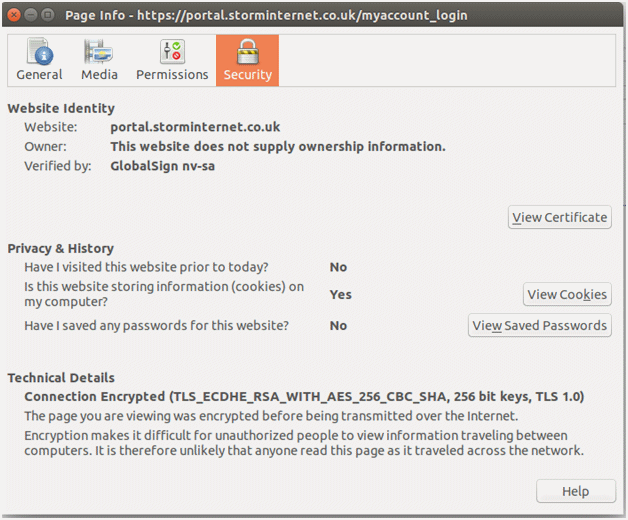Click the portal.storminternet.co.uk website value
The width and height of the screenshot is (628, 520).
[195, 127]
